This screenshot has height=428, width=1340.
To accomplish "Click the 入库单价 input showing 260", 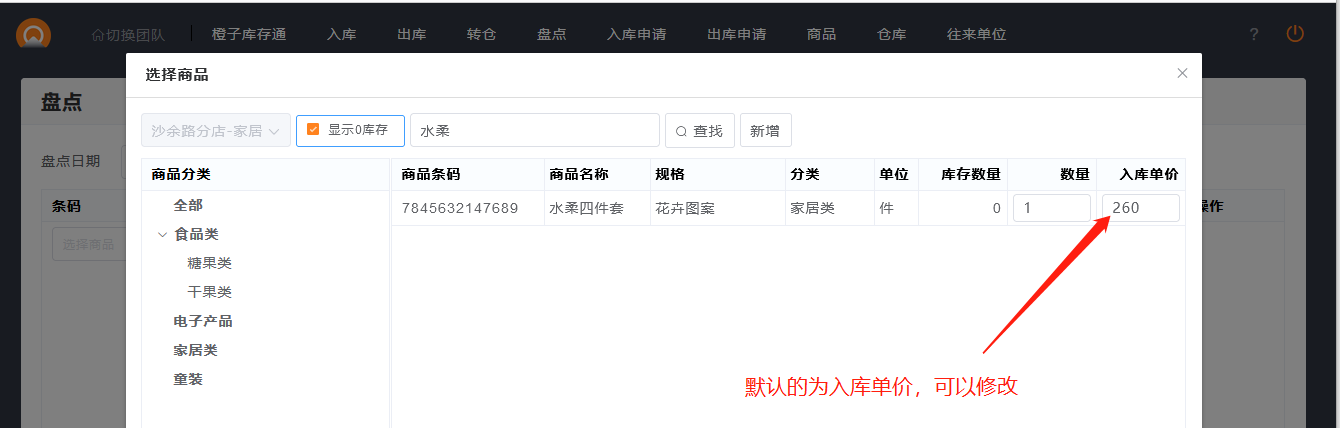I will tap(1140, 208).
